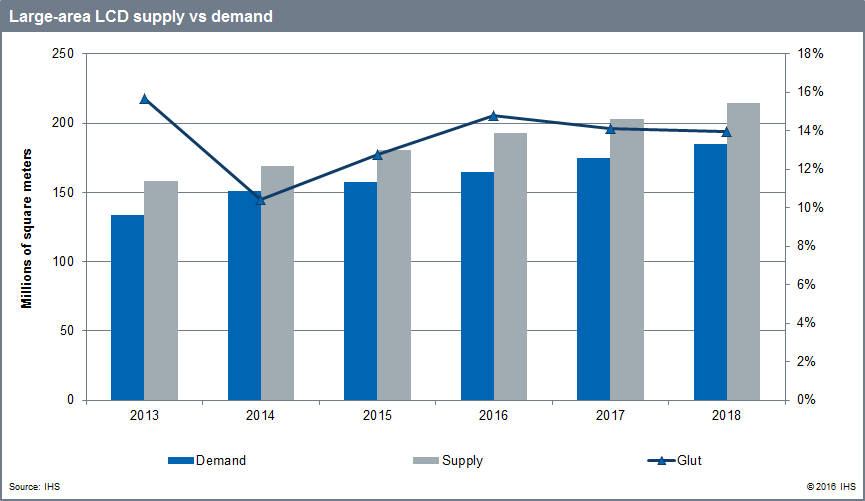Click the Glut triangle marker for 2014
865x501 pixels.
coord(261,200)
